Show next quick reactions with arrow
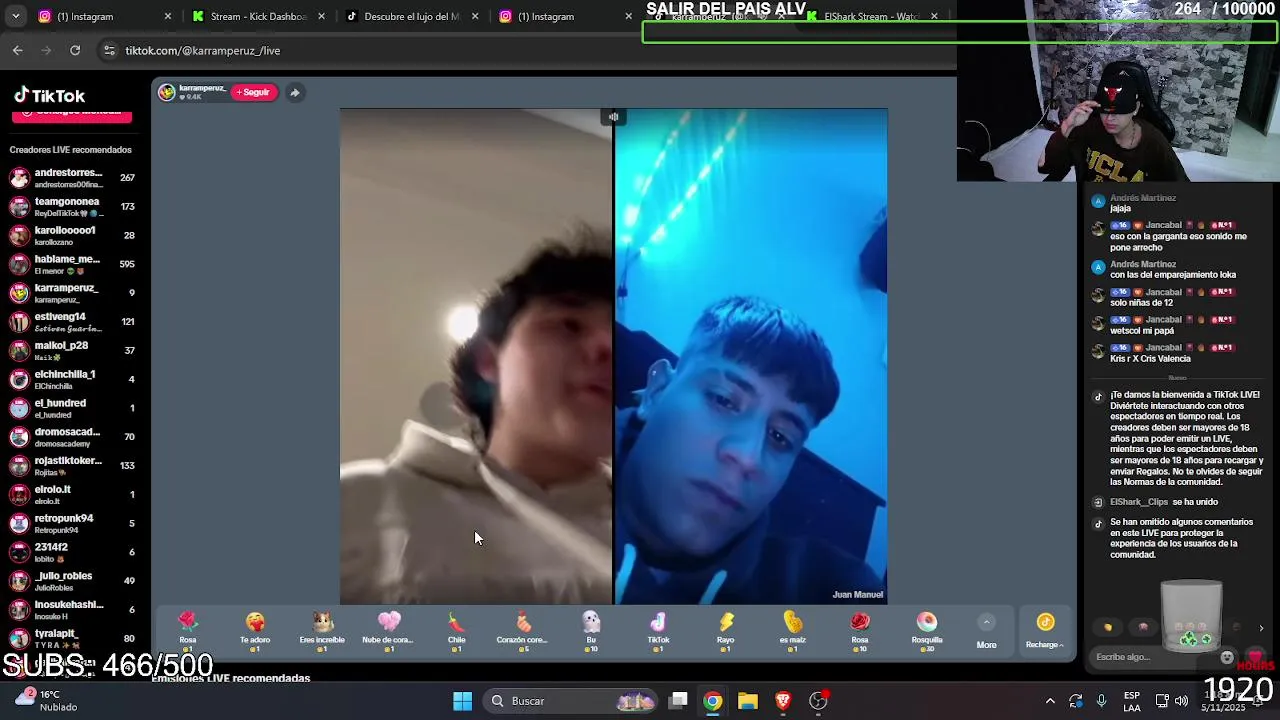This screenshot has height=720, width=1280. tap(1261, 628)
